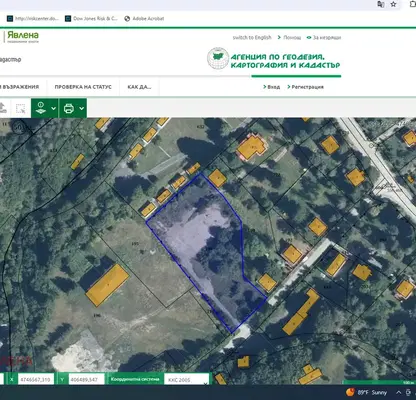
Task: Click the translate page icon
Action: click(380, 4)
